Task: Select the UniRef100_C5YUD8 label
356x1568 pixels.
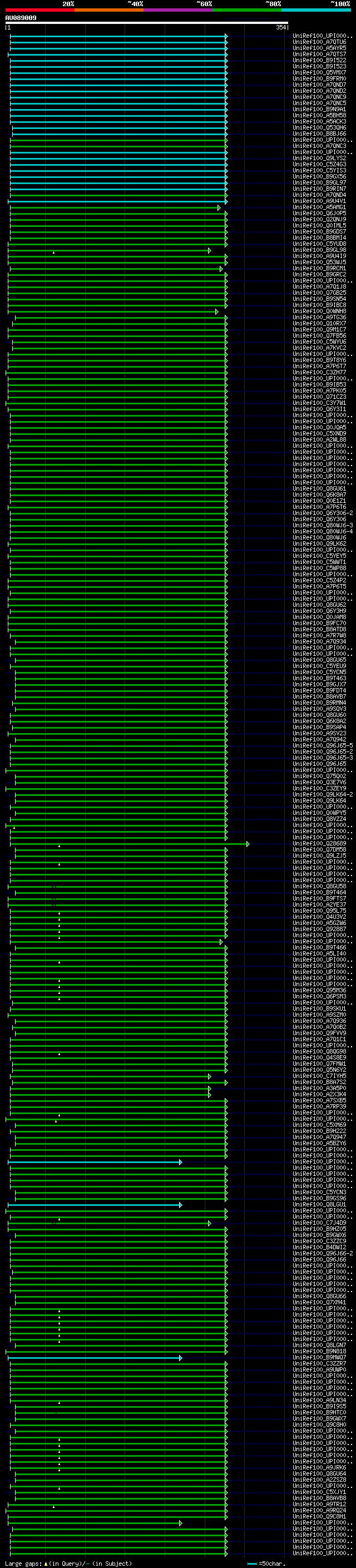Action: tap(319, 244)
